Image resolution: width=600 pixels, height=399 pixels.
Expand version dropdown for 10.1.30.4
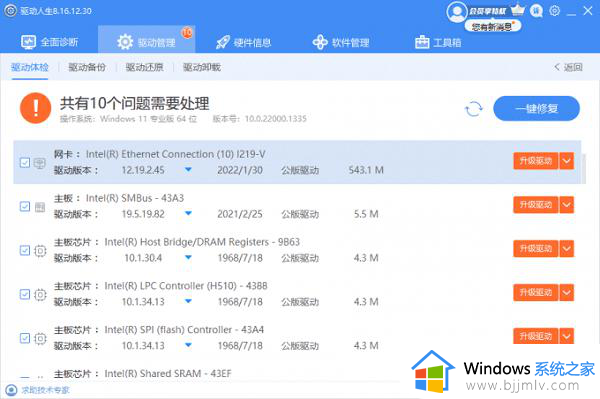point(188,257)
